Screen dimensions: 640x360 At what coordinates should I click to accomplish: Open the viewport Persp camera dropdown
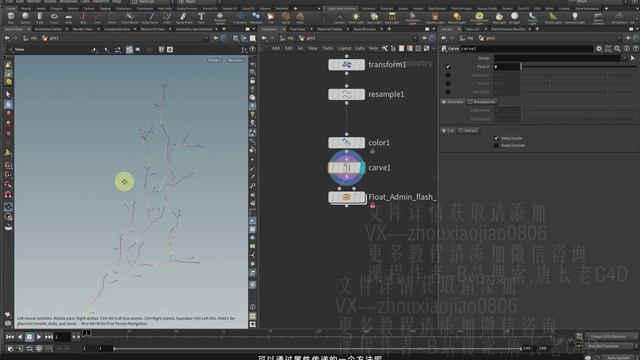[215, 60]
